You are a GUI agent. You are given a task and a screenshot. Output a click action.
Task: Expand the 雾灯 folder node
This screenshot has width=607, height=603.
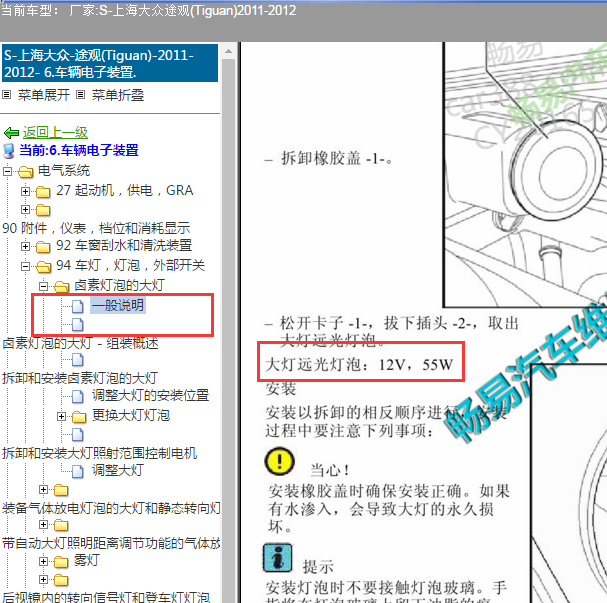(x=44, y=561)
